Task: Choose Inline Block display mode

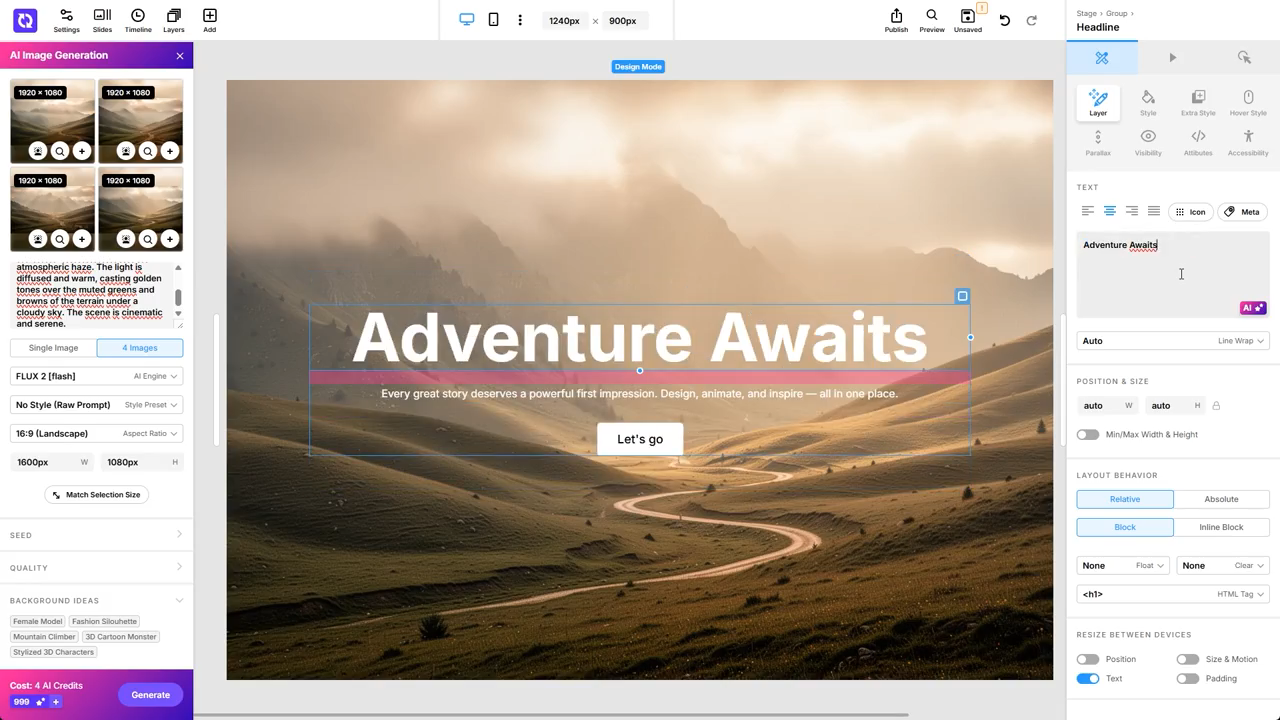Action: [x=1221, y=527]
